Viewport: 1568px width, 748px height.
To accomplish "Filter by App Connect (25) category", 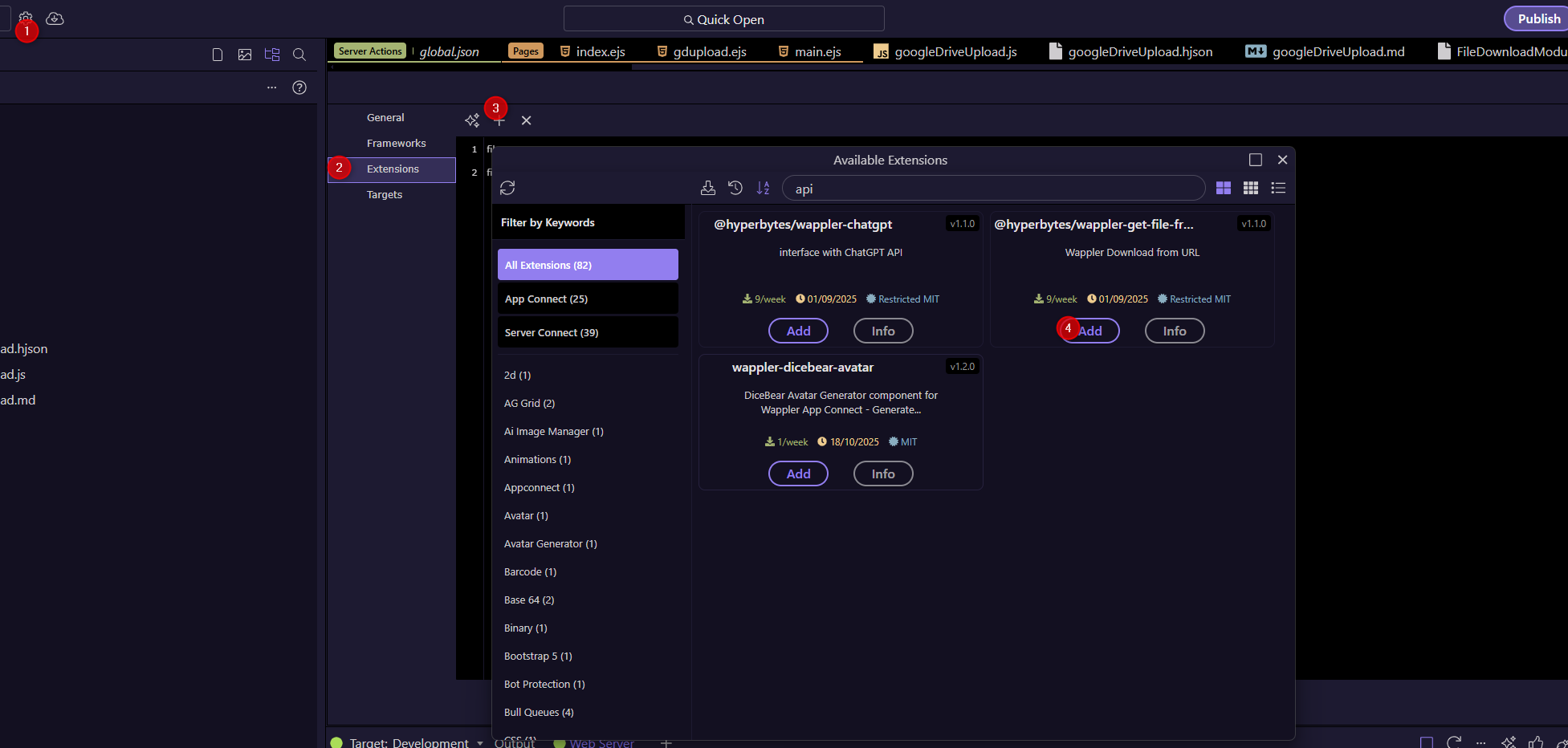I will pyautogui.click(x=588, y=299).
